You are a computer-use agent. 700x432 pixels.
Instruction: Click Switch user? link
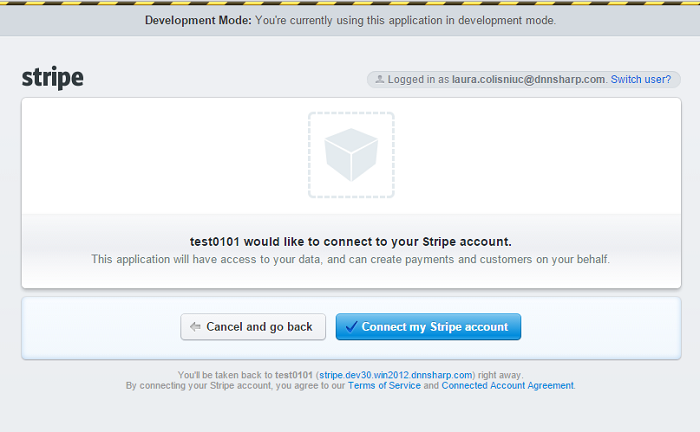641,79
